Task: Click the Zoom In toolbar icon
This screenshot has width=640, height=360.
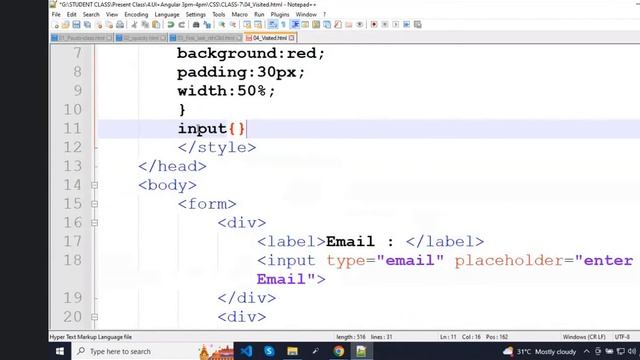Action: click(222, 24)
